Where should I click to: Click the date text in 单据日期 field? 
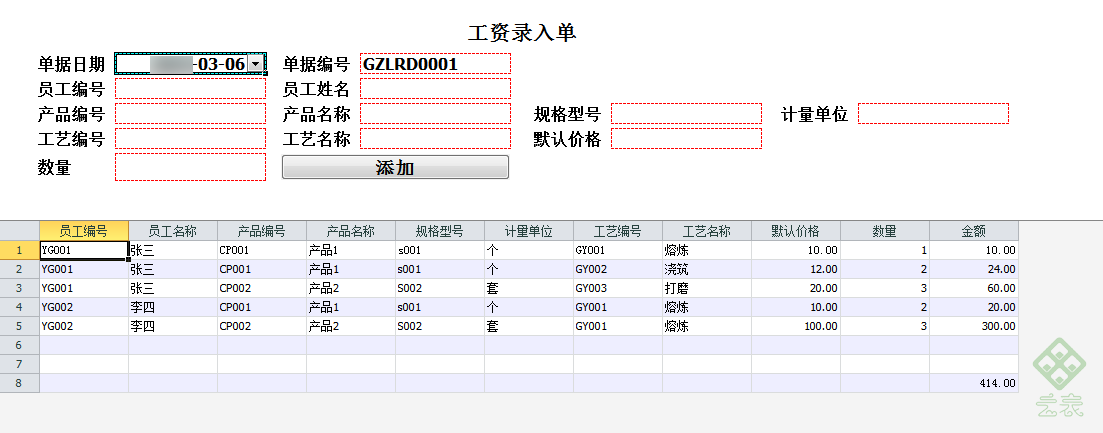point(219,65)
